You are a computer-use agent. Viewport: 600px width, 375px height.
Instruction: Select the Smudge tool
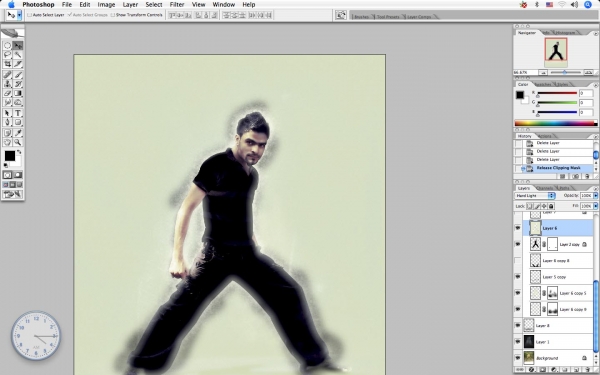(7, 103)
